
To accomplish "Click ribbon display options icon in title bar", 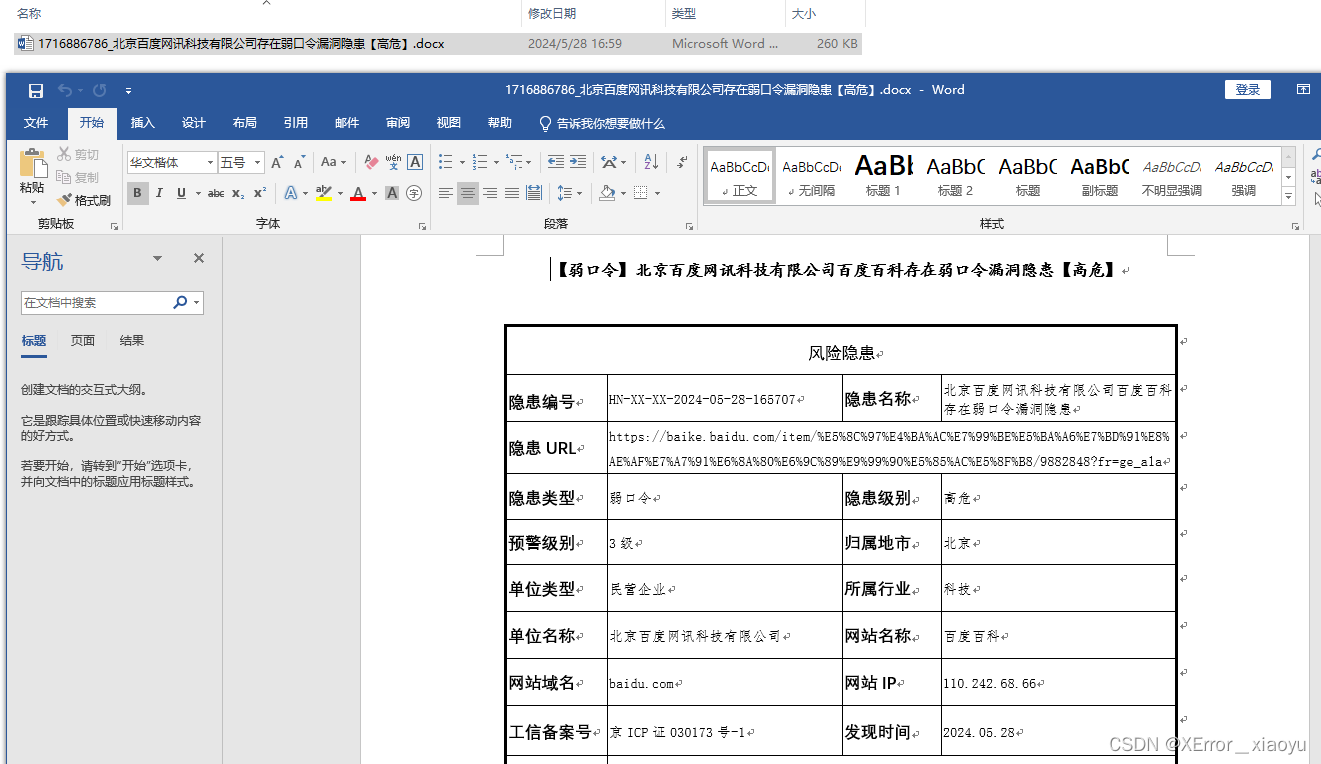I will click(1303, 89).
